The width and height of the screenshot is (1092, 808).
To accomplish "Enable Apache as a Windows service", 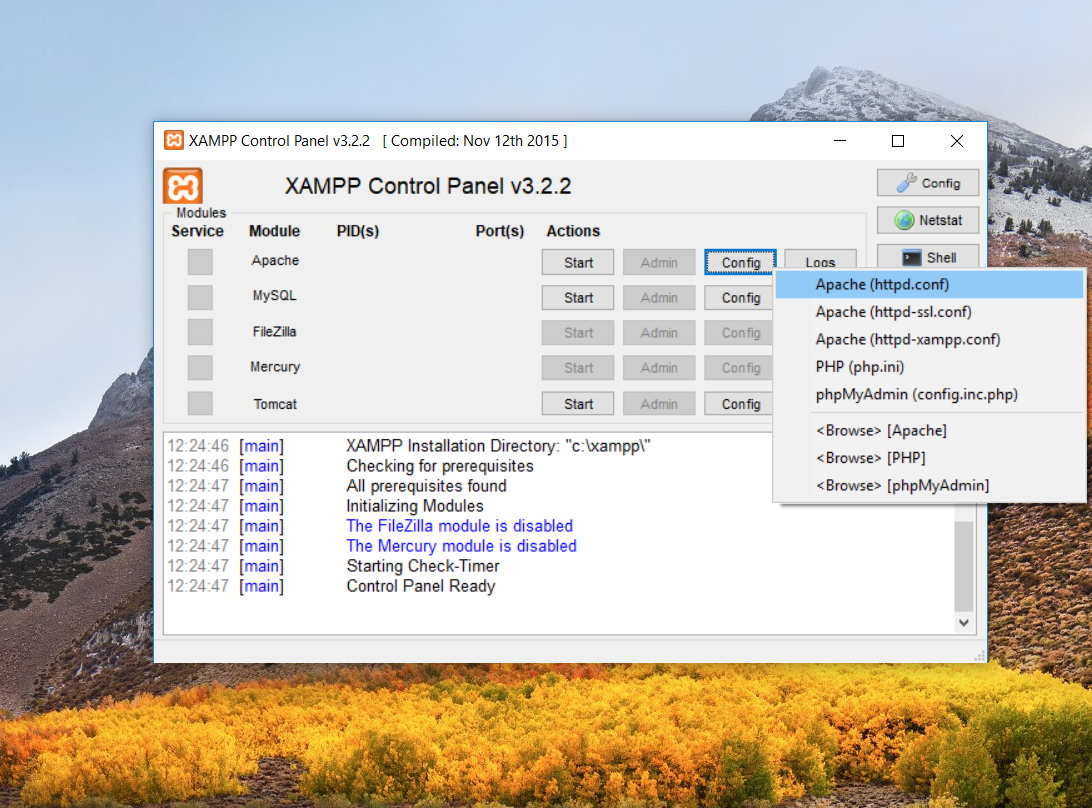I will (199, 261).
